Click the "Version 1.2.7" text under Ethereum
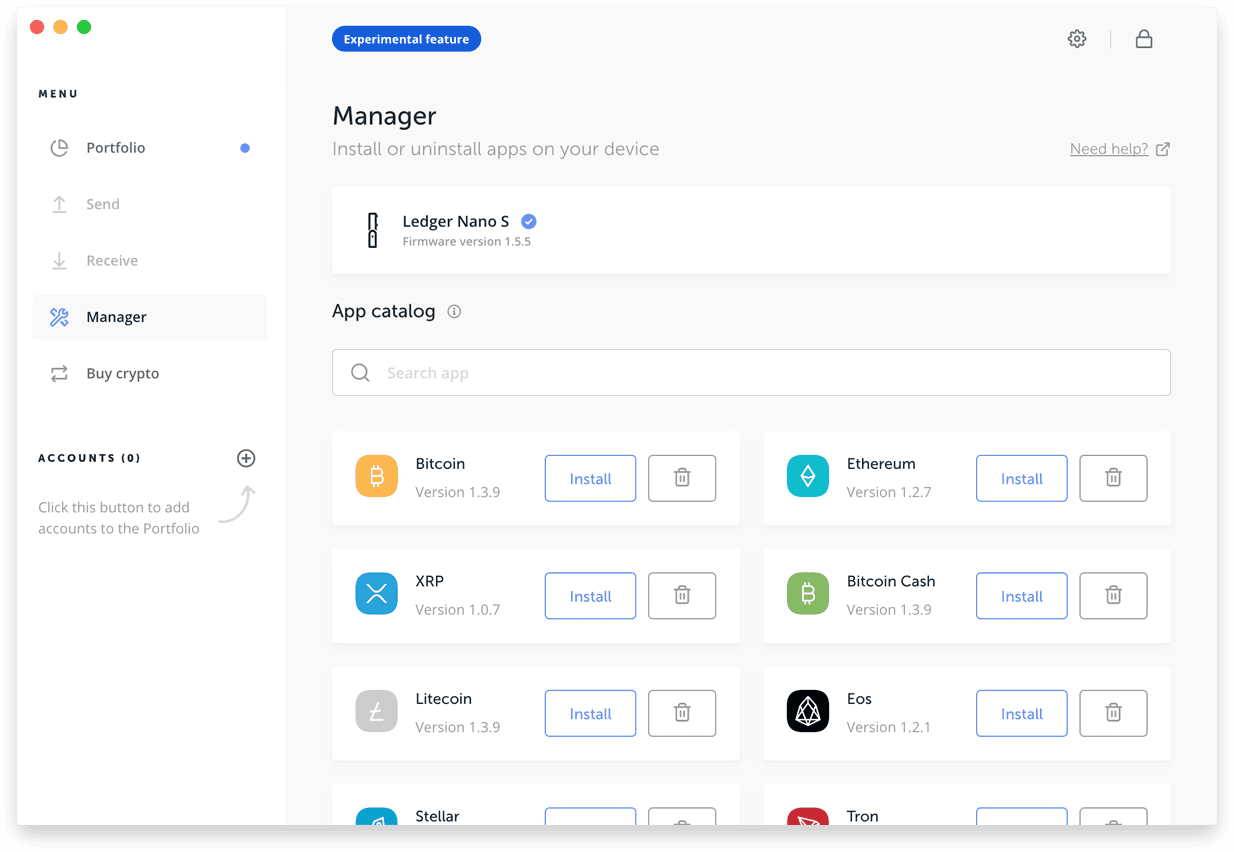This screenshot has width=1234, height=852. [x=888, y=492]
